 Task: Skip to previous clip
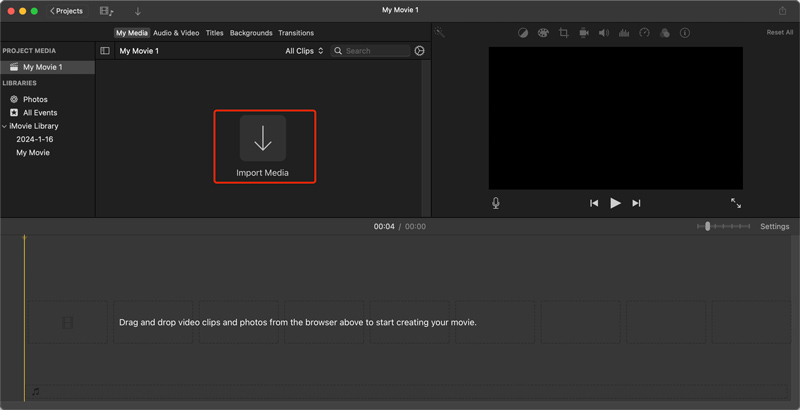pos(594,203)
